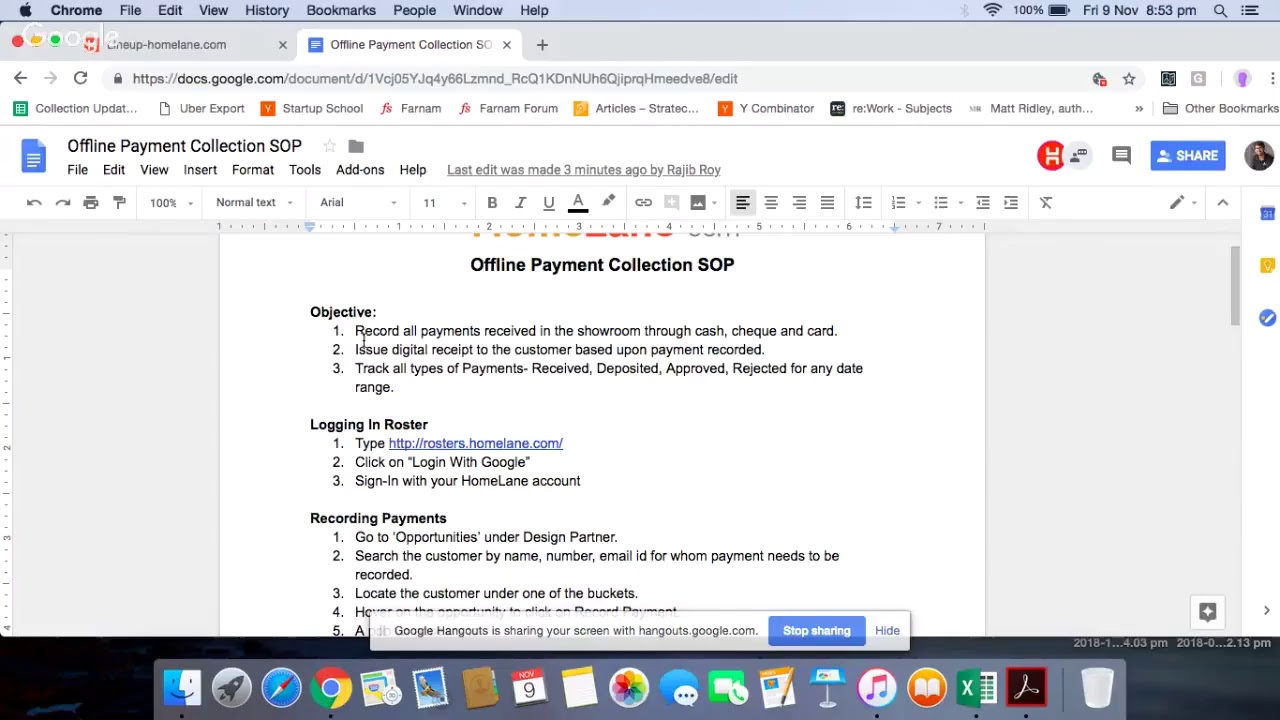The height and width of the screenshot is (720, 1280).
Task: Select the Paint format tool
Action: (x=119, y=203)
